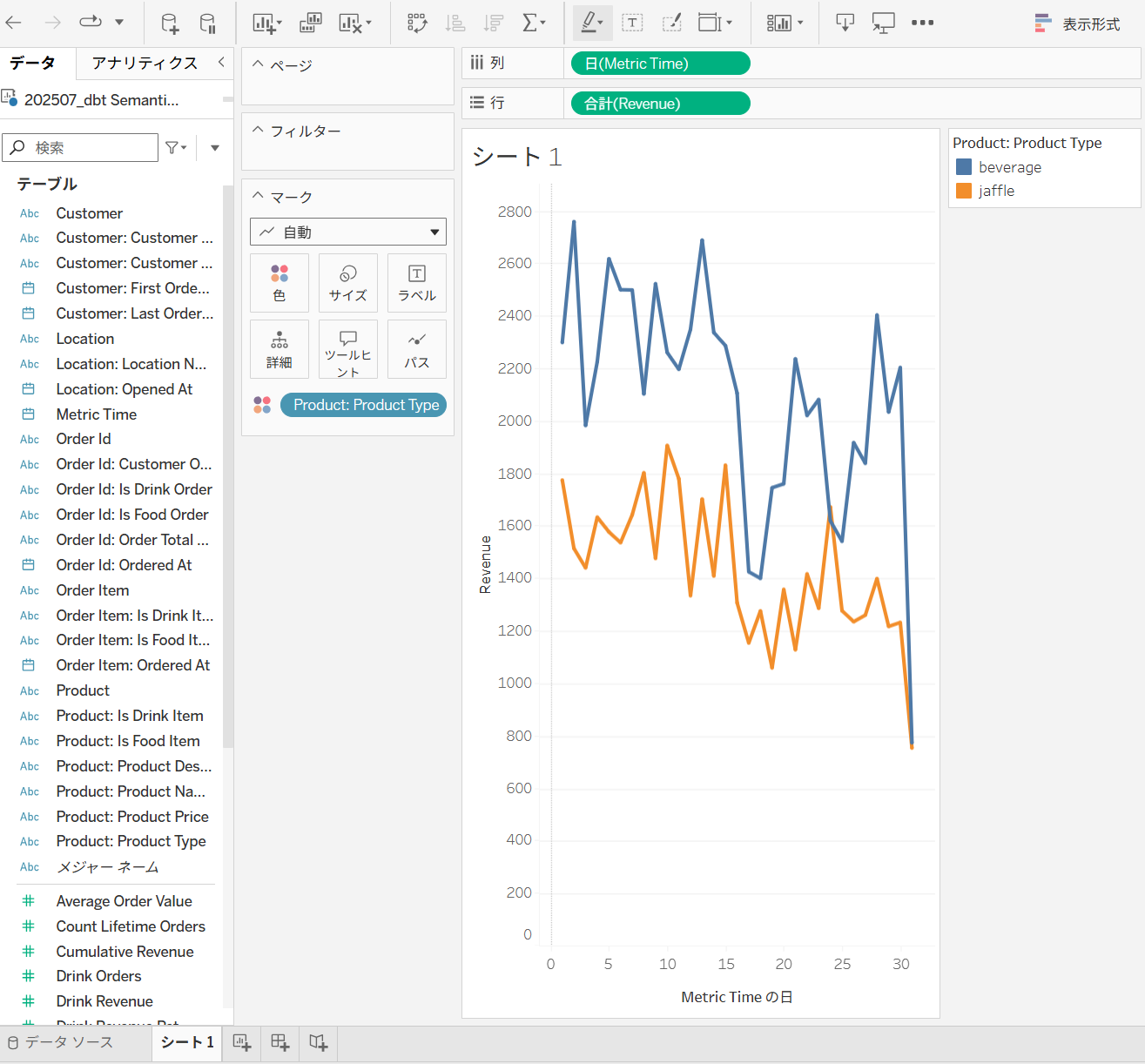Collapse the Filters shelf
The height and width of the screenshot is (1064, 1145).
click(258, 131)
